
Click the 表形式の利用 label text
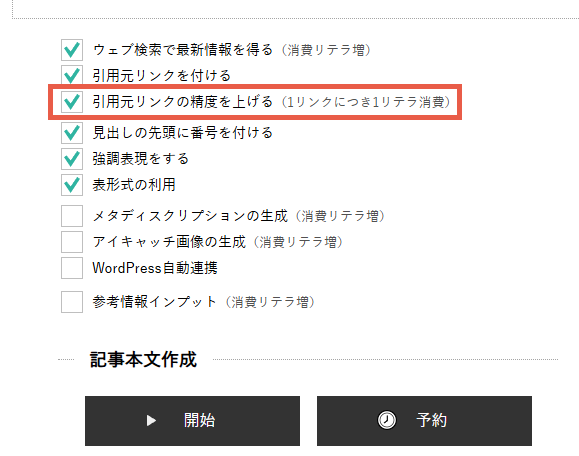134,185
